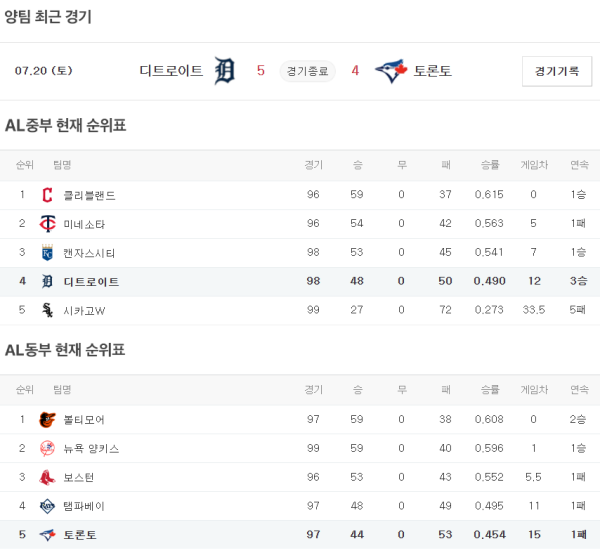Click the 게임차 column header in AL동부 table
Viewport: 600px width, 553px height.
(534, 390)
